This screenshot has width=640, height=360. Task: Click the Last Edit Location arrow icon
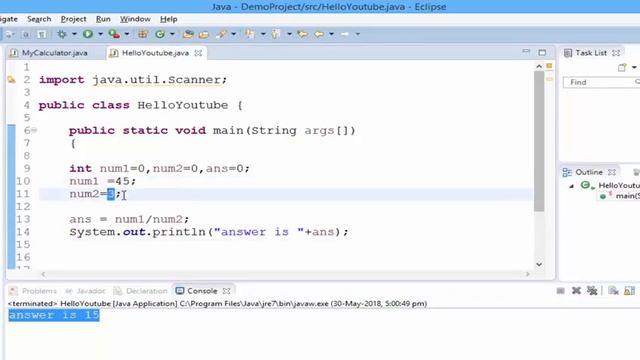[x=302, y=34]
